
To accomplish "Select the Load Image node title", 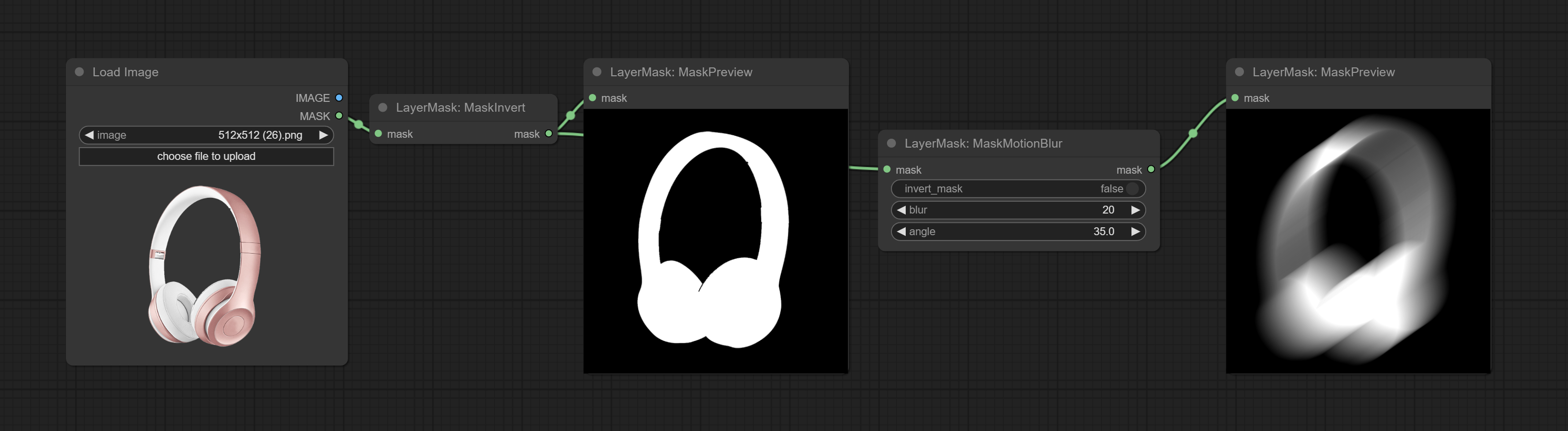I will (125, 72).
